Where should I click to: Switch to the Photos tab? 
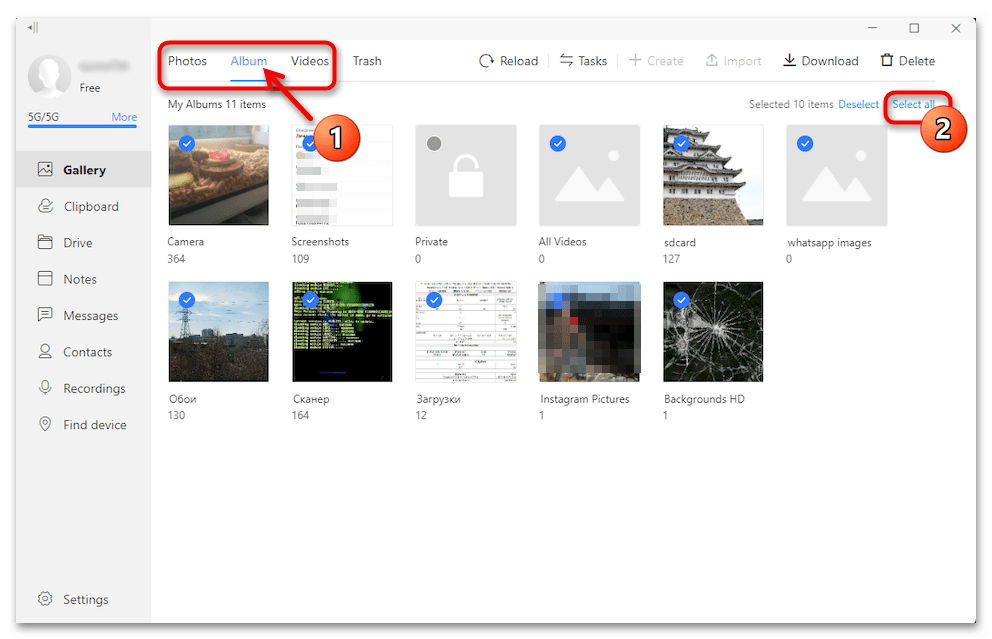(x=187, y=60)
